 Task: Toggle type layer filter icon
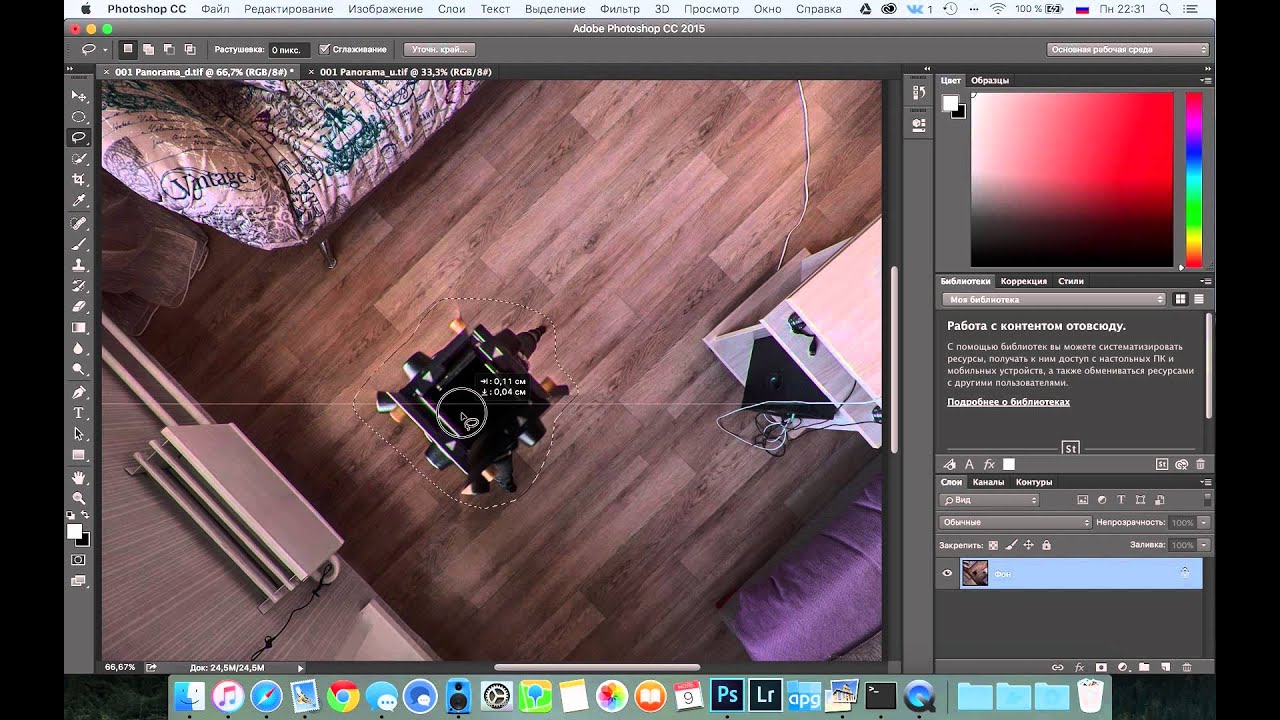pos(1120,500)
